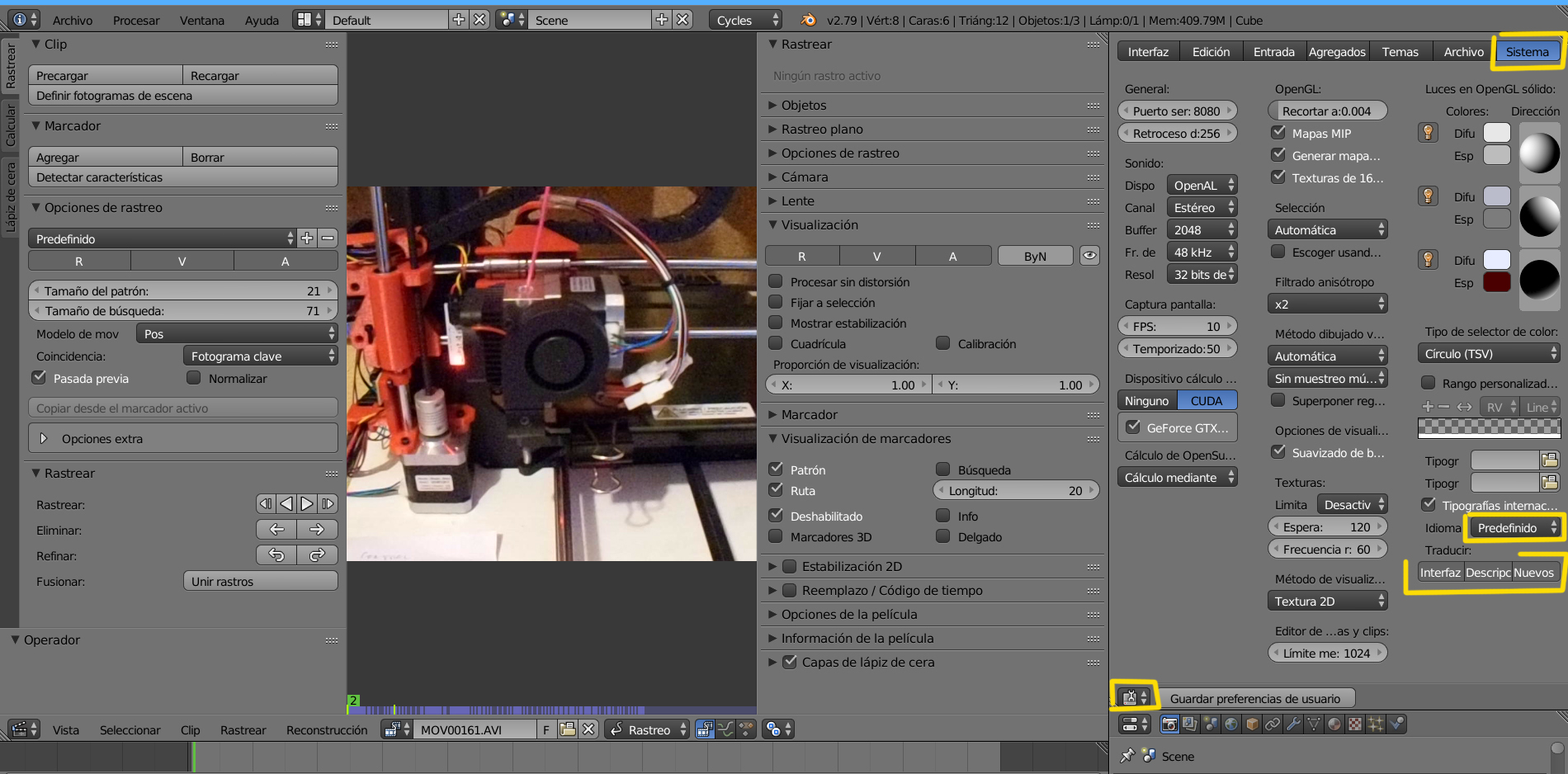Toggle the Pasada previa checkbox

(x=39, y=378)
